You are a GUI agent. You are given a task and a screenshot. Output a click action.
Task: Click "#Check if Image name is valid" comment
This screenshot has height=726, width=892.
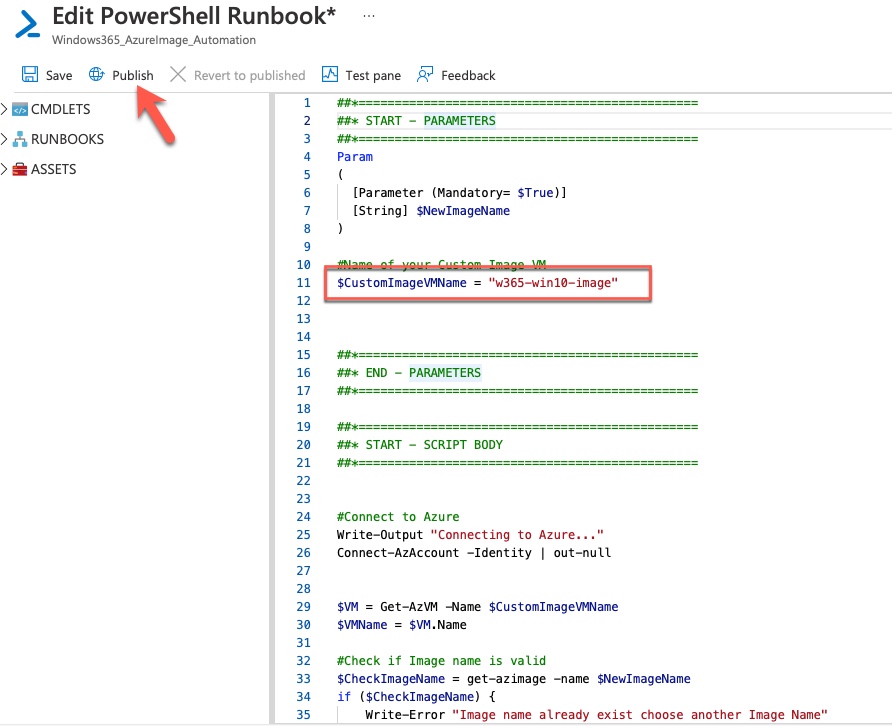441,661
